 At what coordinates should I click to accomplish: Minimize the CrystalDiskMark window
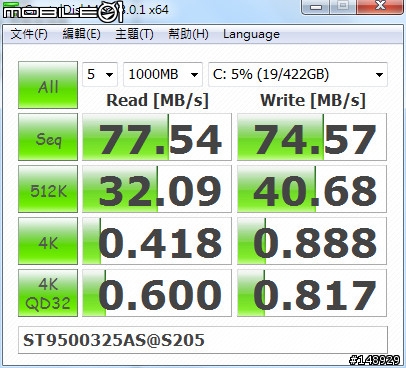[x=315, y=6]
